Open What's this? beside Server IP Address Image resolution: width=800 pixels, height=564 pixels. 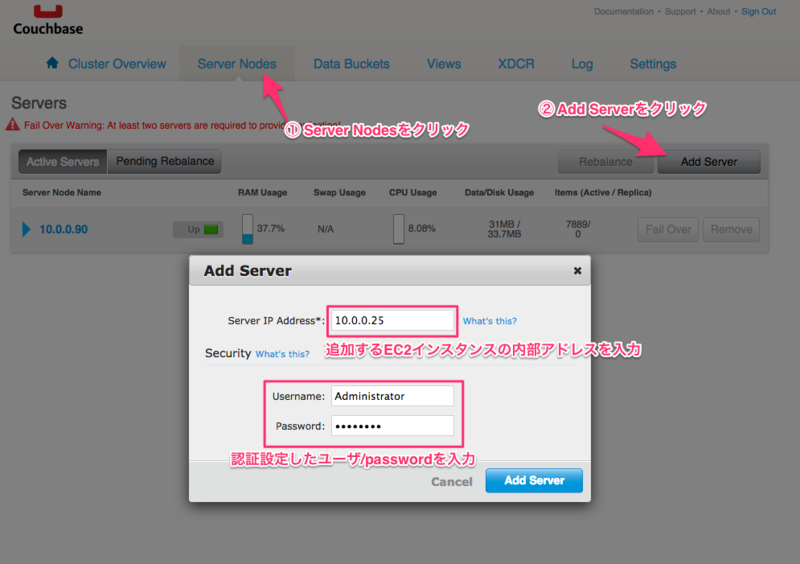coord(489,321)
